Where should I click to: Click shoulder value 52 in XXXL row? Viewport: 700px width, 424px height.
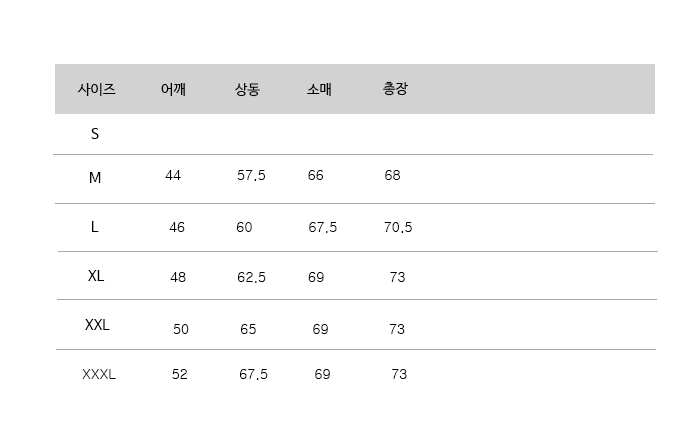(x=180, y=375)
